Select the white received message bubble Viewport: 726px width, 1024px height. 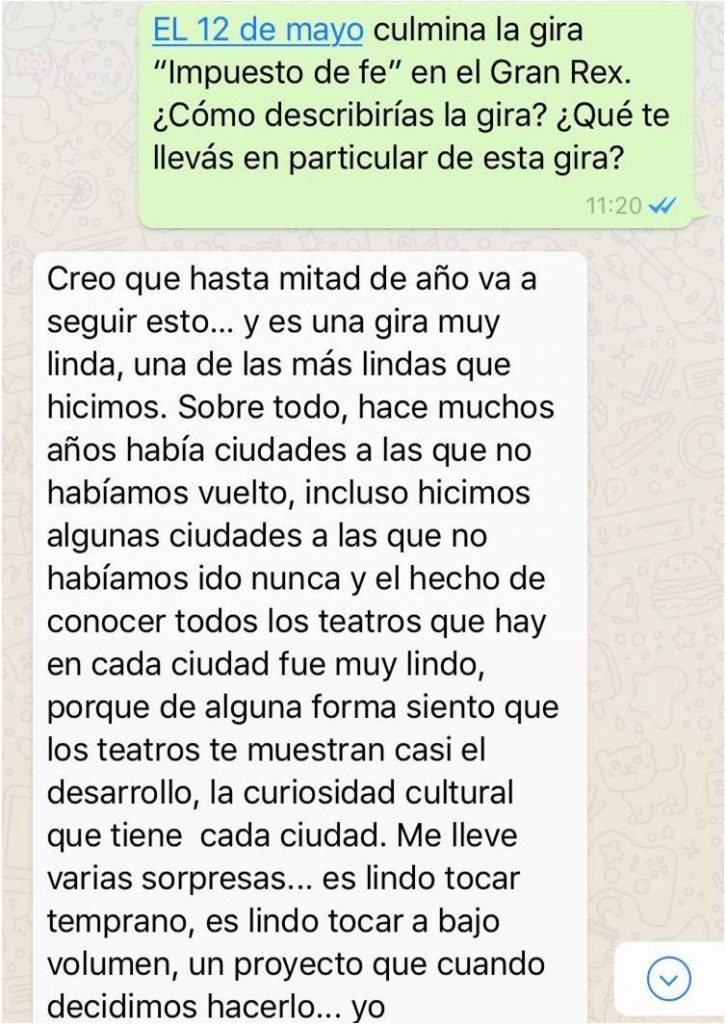click(x=309, y=637)
